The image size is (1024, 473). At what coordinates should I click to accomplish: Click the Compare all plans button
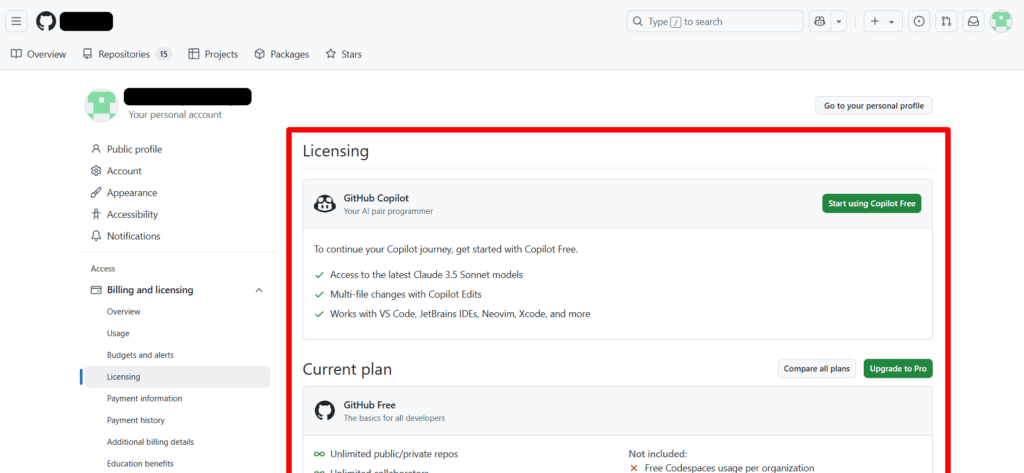tap(817, 368)
